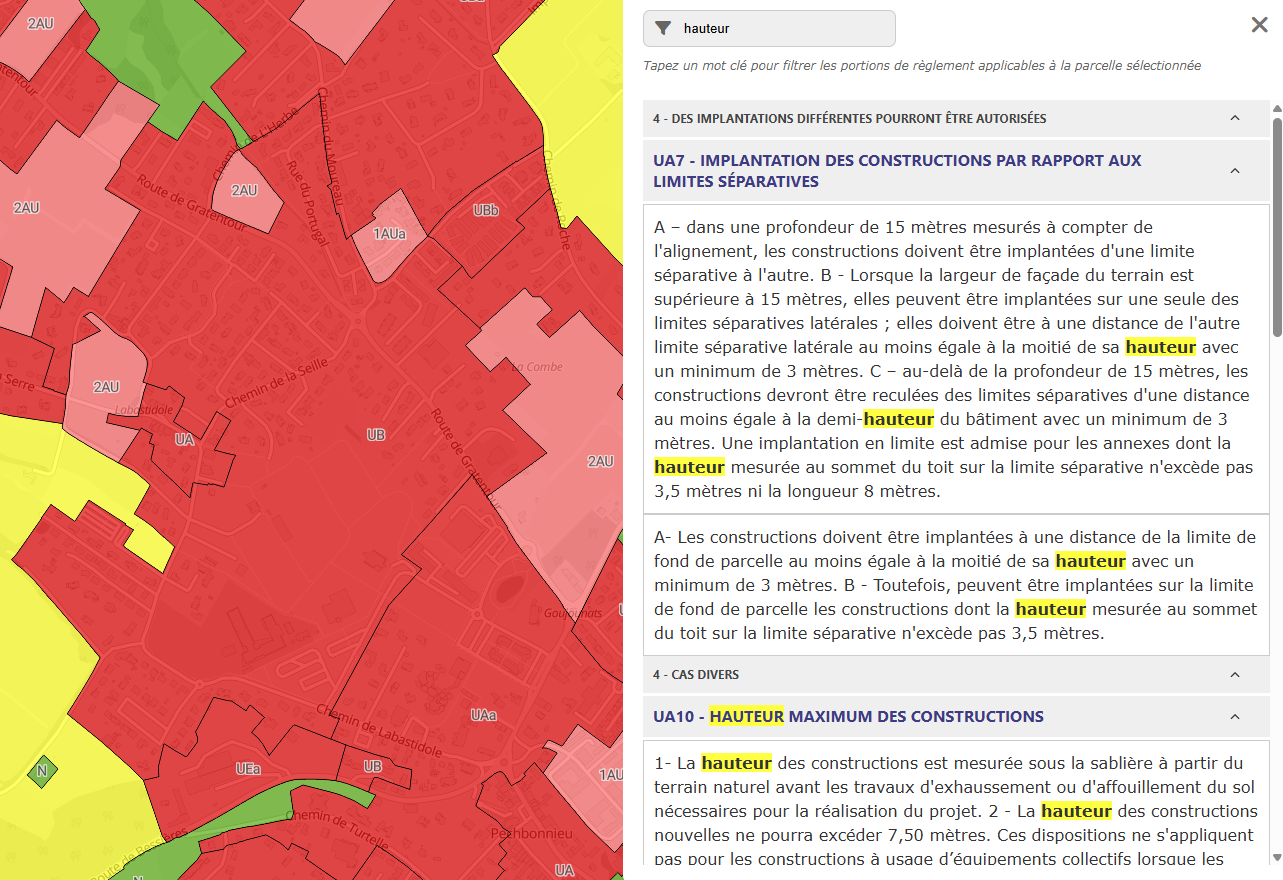Close the regulation panel
Viewport: 1283px width, 880px height.
tap(1259, 25)
